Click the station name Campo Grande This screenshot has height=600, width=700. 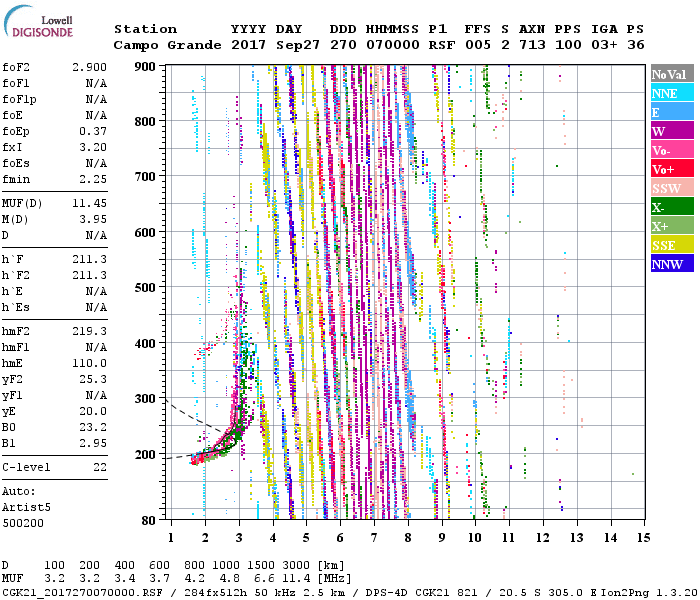[167, 45]
